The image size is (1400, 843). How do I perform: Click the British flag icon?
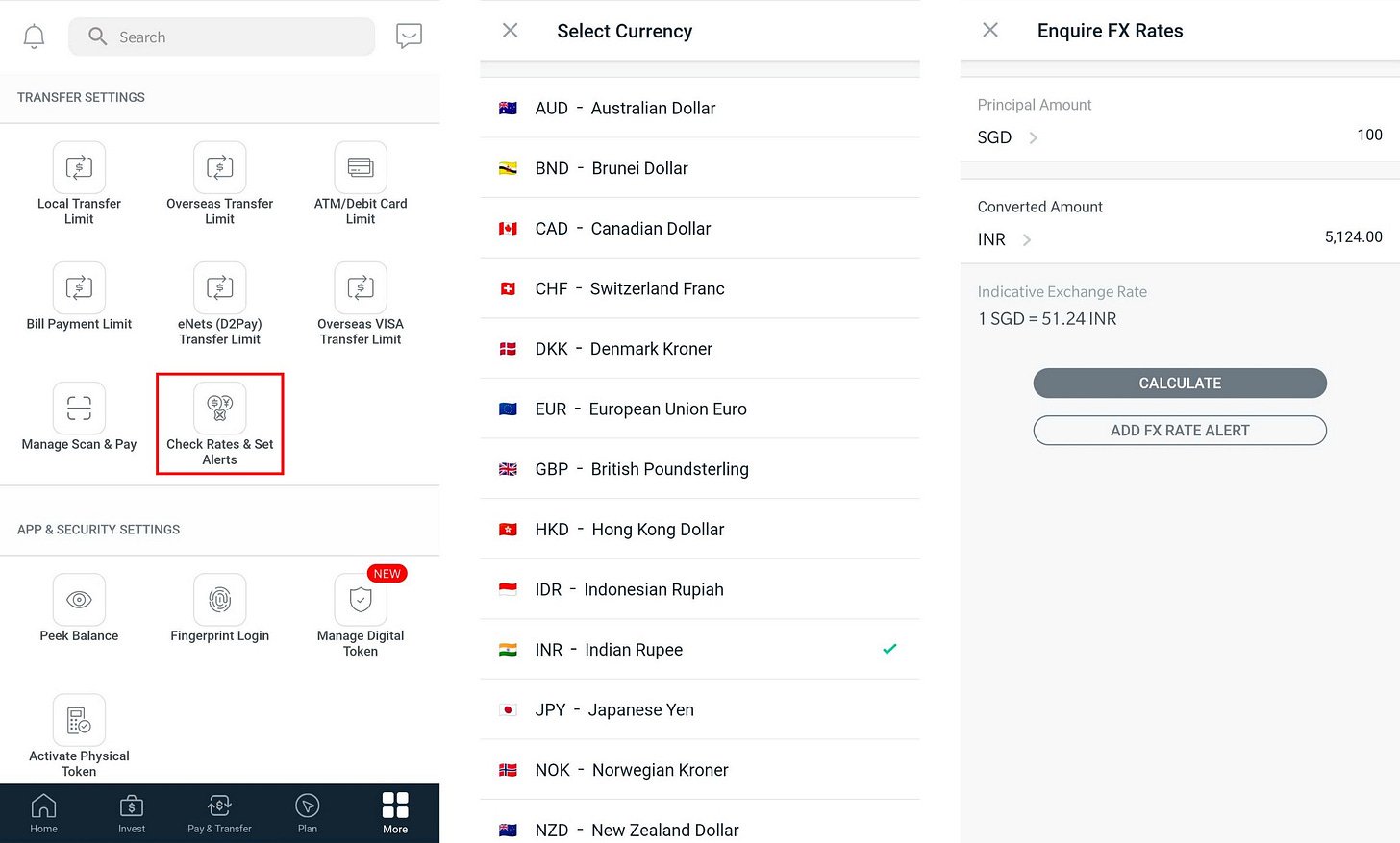tap(508, 469)
